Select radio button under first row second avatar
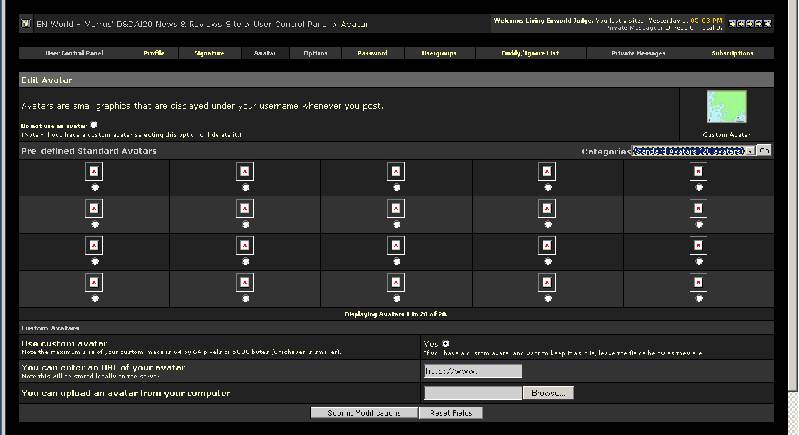The width and height of the screenshot is (800, 435). [245, 188]
